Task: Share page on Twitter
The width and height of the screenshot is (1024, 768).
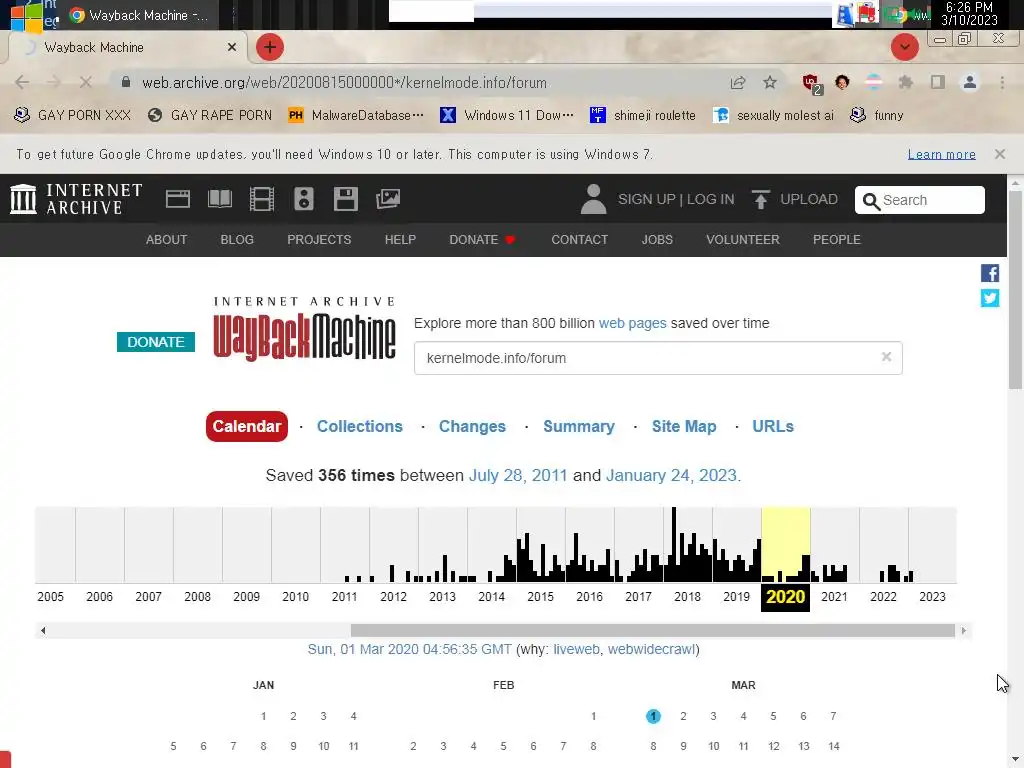Action: tap(989, 298)
